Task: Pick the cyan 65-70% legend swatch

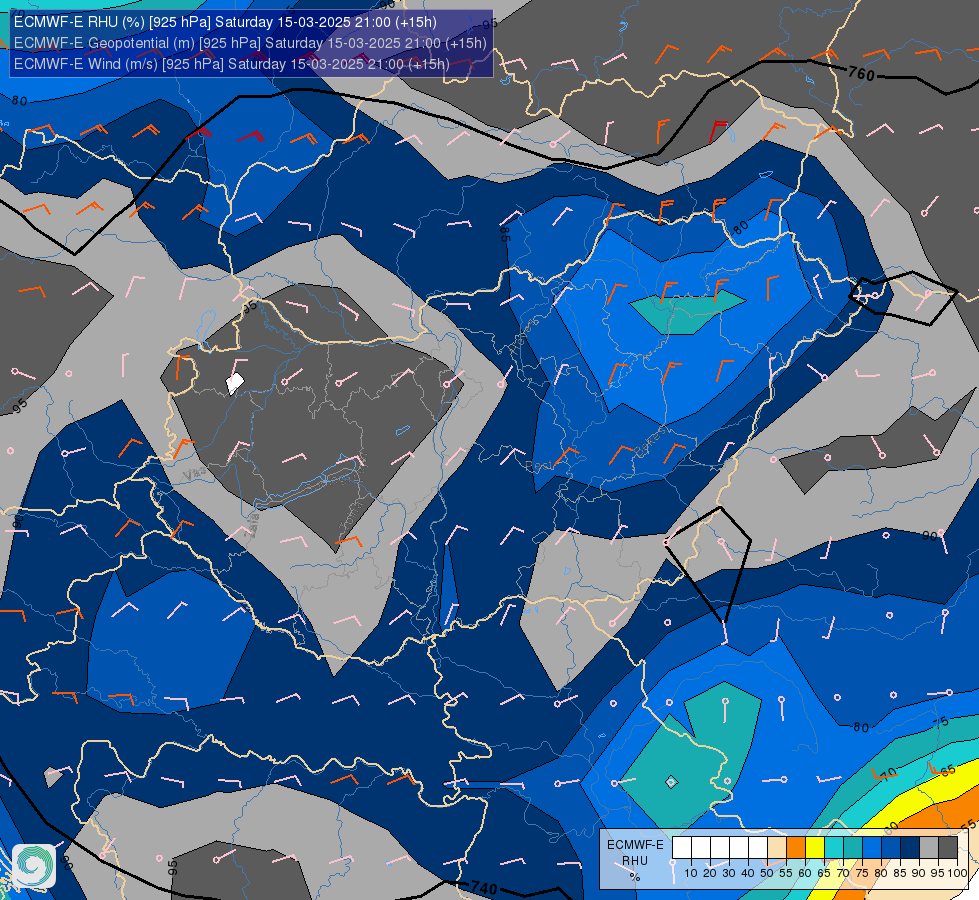Action: (834, 848)
